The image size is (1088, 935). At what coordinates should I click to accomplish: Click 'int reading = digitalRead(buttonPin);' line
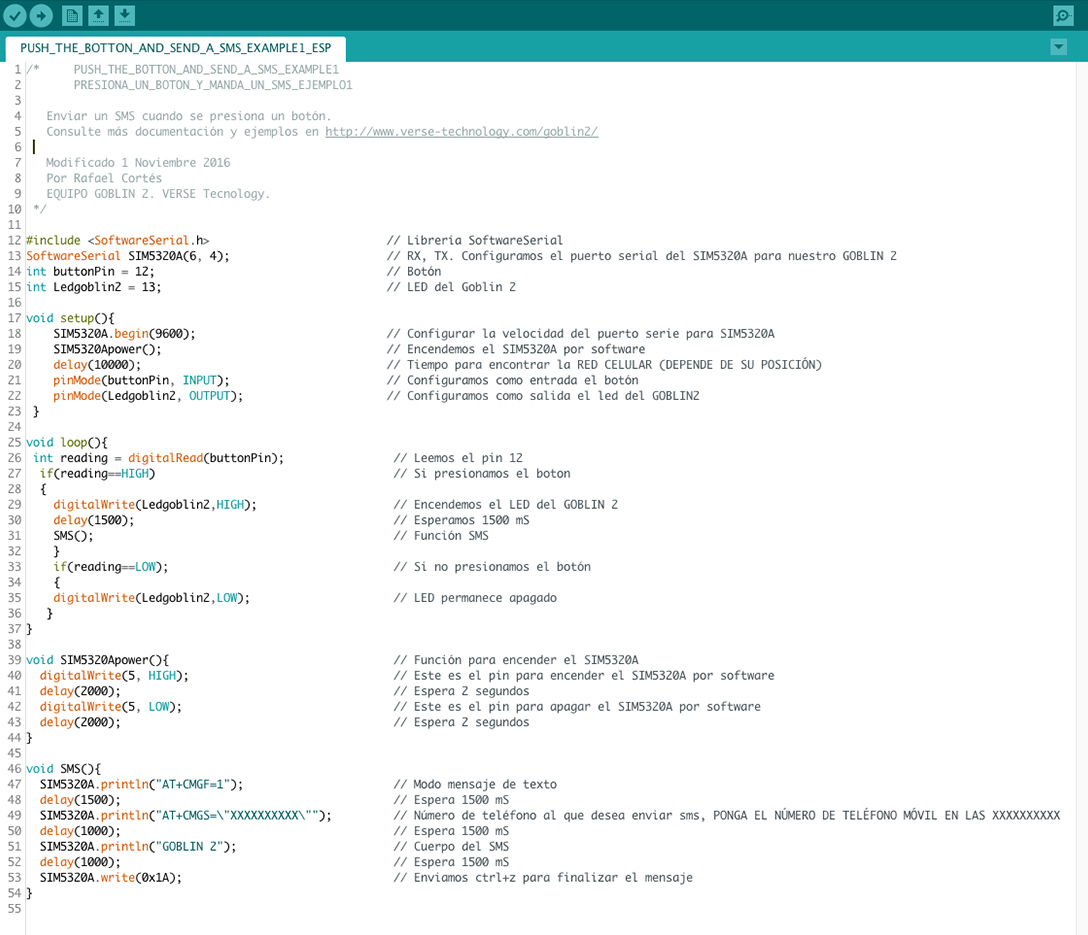click(158, 458)
